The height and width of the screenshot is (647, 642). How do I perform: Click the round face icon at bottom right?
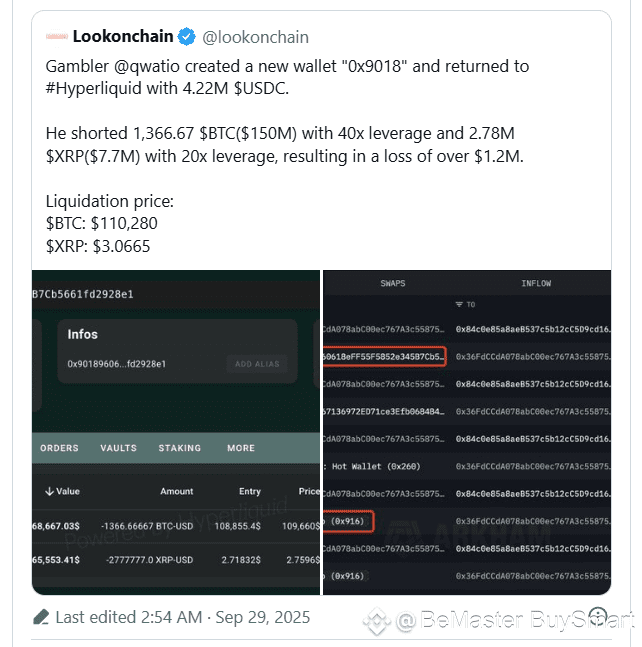click(x=598, y=615)
